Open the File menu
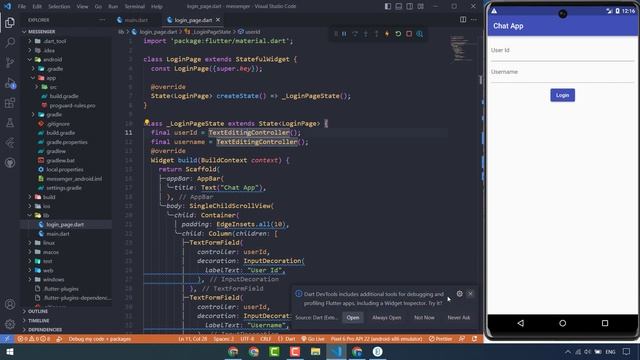Screen dimensions: 640x360 tap(22, 7)
